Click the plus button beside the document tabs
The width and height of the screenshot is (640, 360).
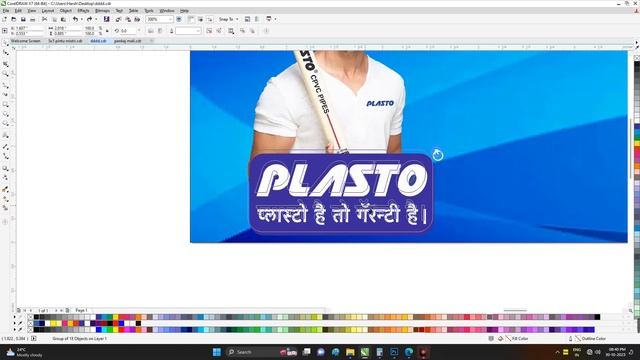click(151, 41)
